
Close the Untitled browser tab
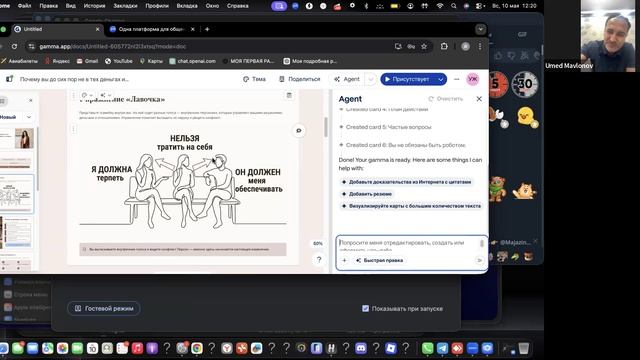tap(98, 29)
